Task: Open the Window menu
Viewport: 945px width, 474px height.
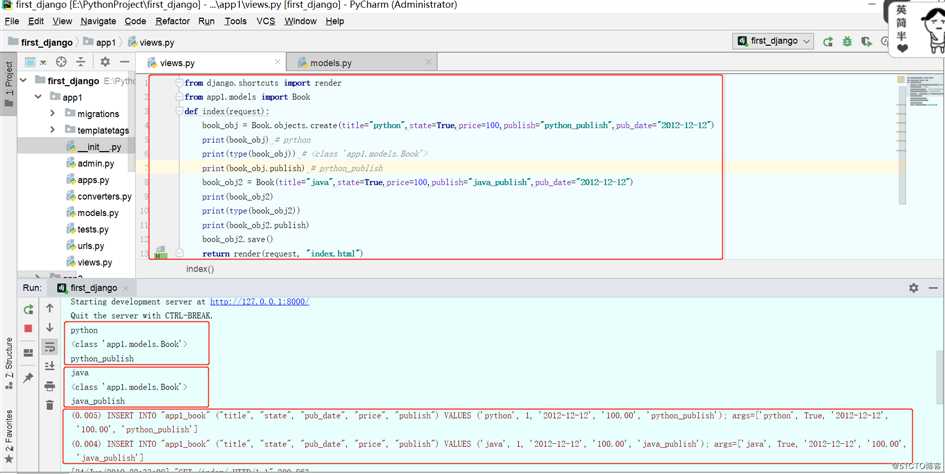Action: point(300,21)
